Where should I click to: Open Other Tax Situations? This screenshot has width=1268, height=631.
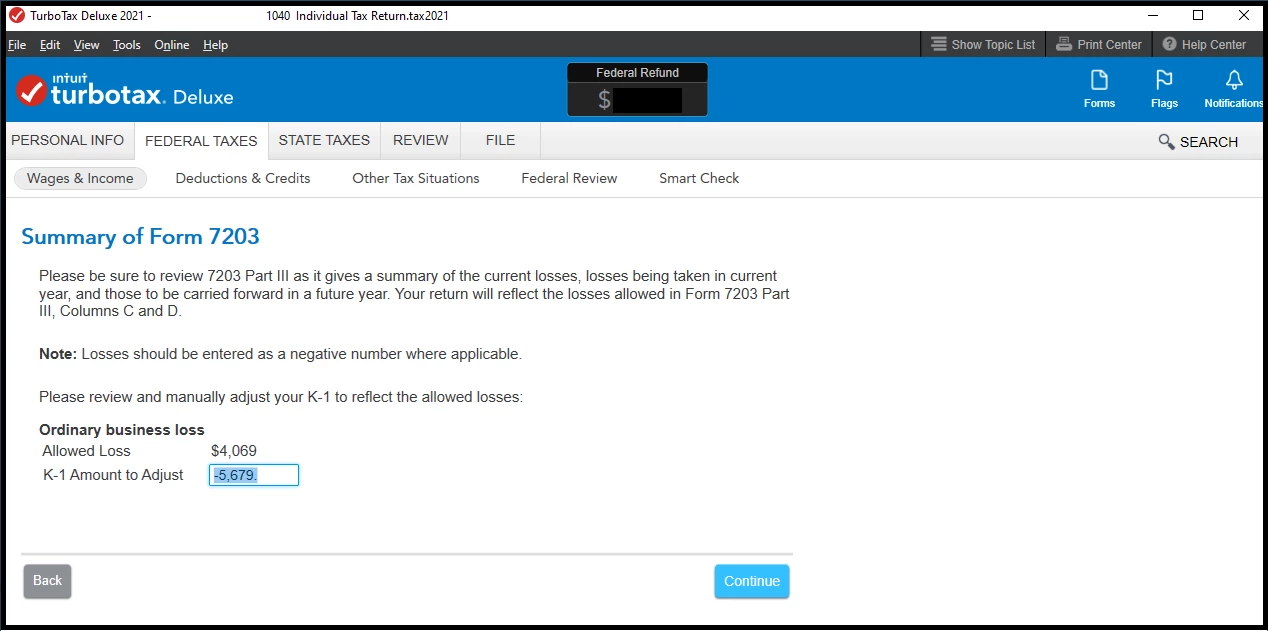[x=416, y=178]
